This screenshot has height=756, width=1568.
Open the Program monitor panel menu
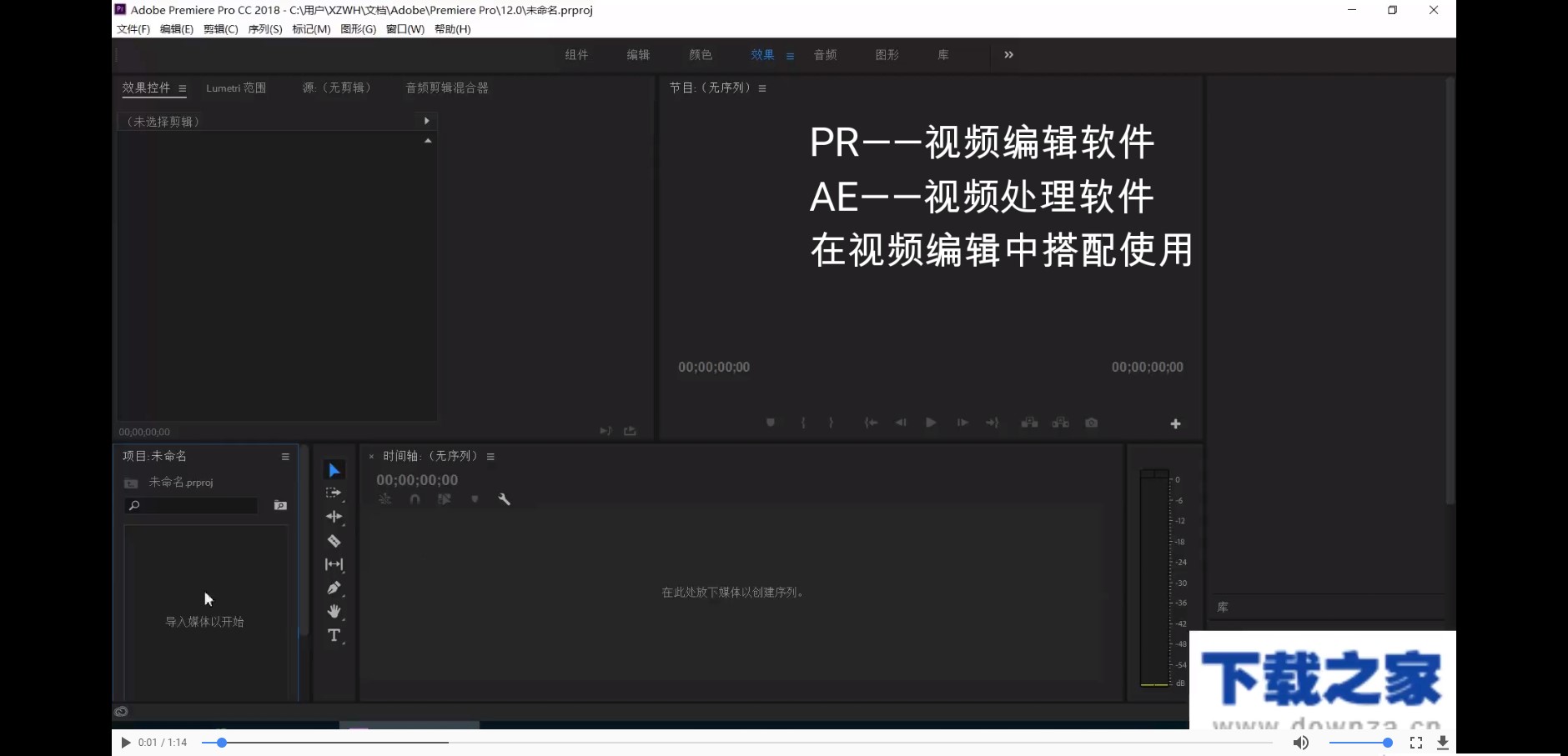pyautogui.click(x=763, y=87)
